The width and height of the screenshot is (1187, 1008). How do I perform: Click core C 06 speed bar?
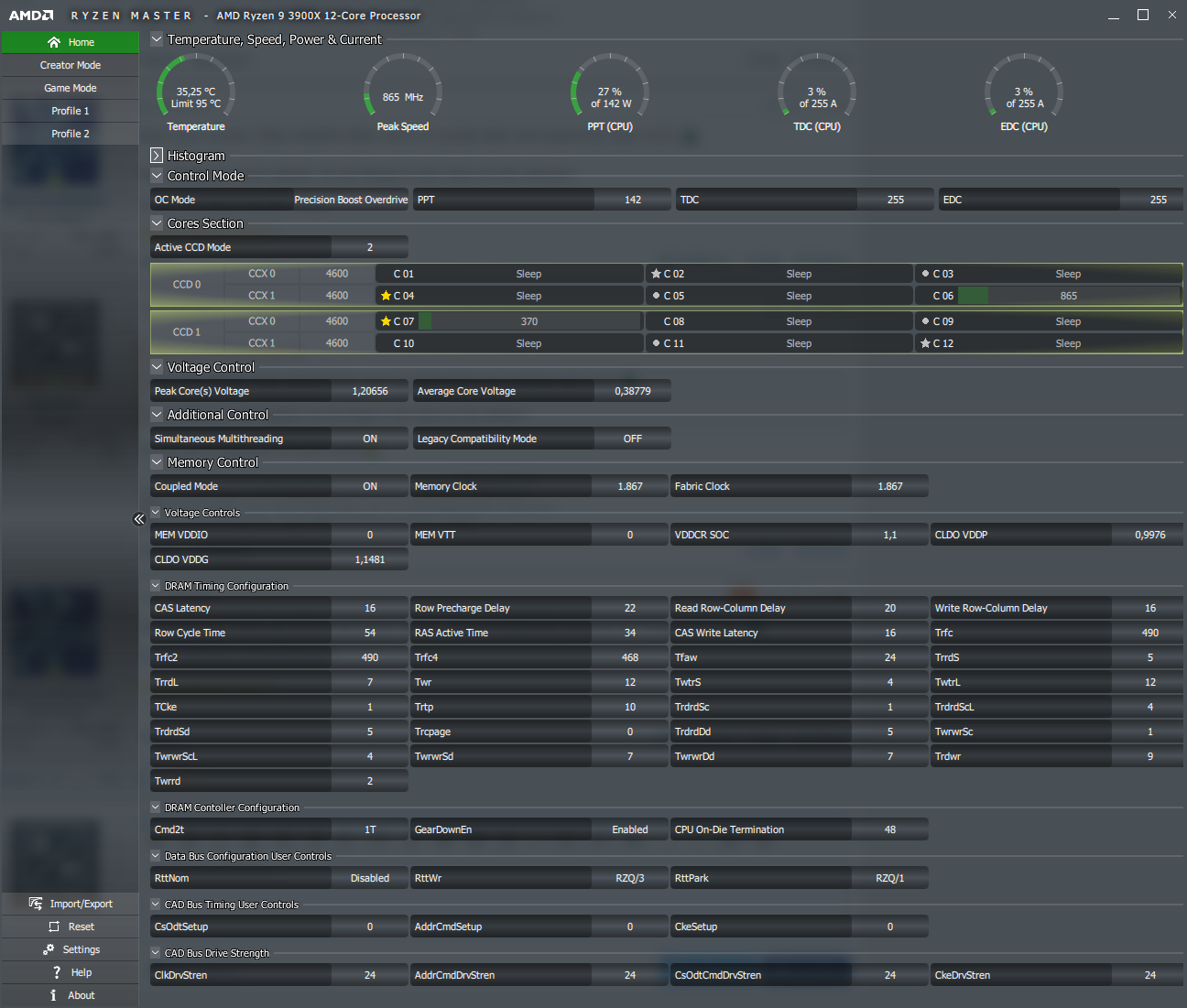(1068, 296)
